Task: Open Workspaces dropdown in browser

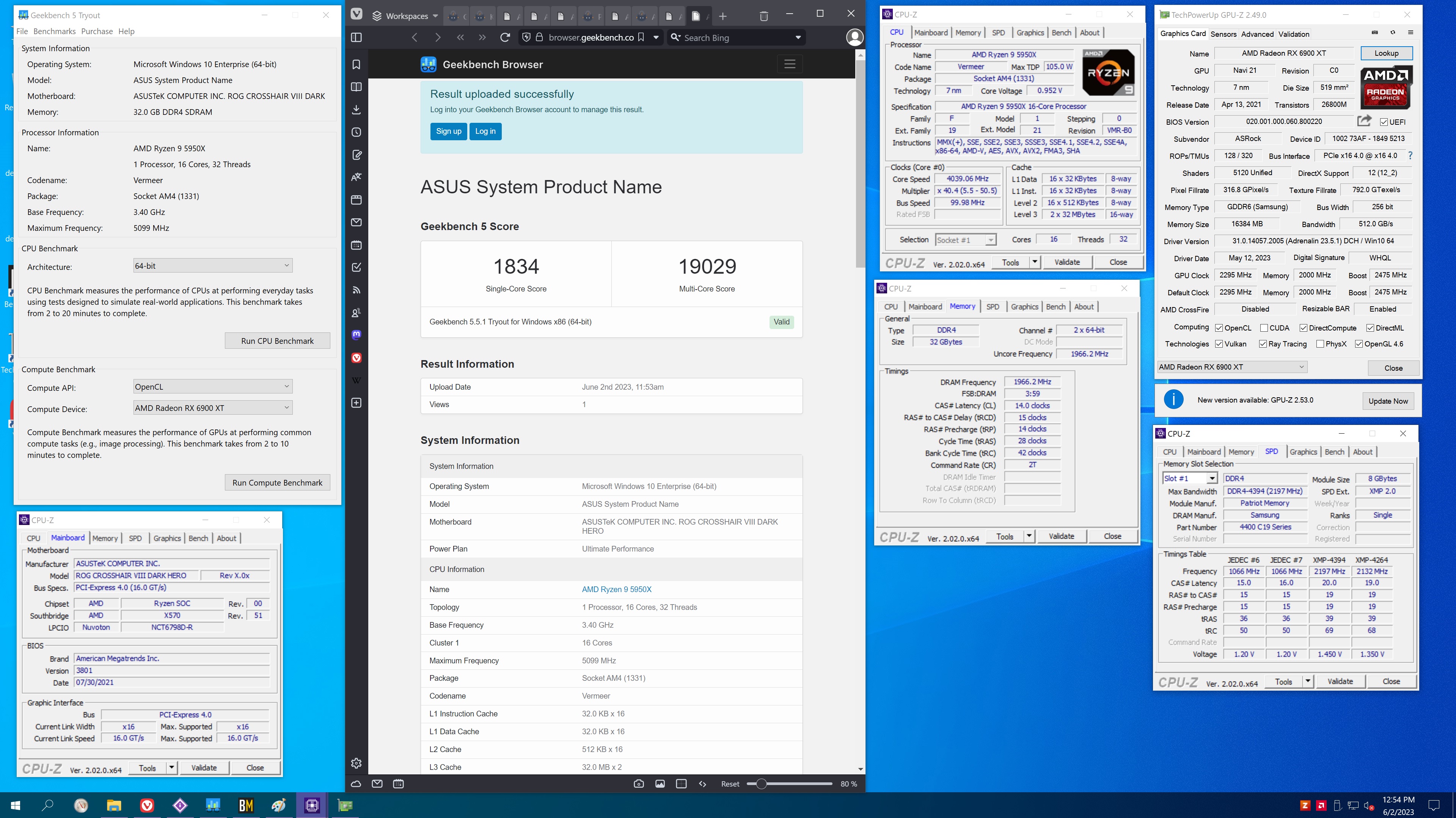Action: click(405, 16)
